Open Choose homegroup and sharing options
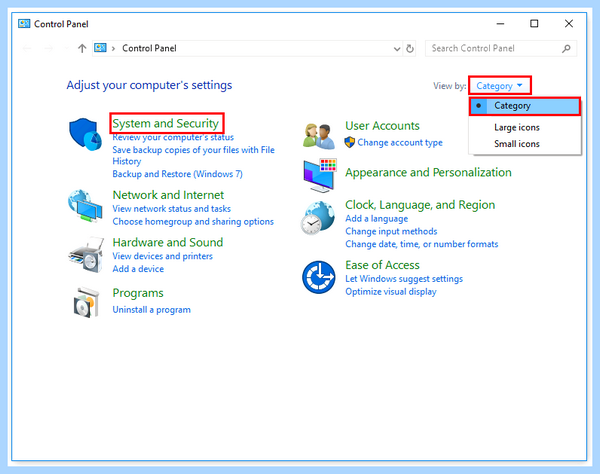Viewport: 600px width, 474px height. click(x=193, y=222)
